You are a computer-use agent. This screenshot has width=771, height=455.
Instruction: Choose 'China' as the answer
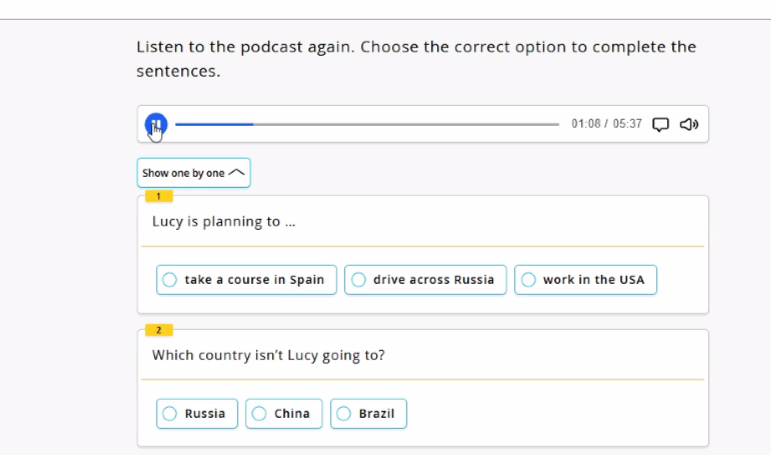(x=284, y=413)
